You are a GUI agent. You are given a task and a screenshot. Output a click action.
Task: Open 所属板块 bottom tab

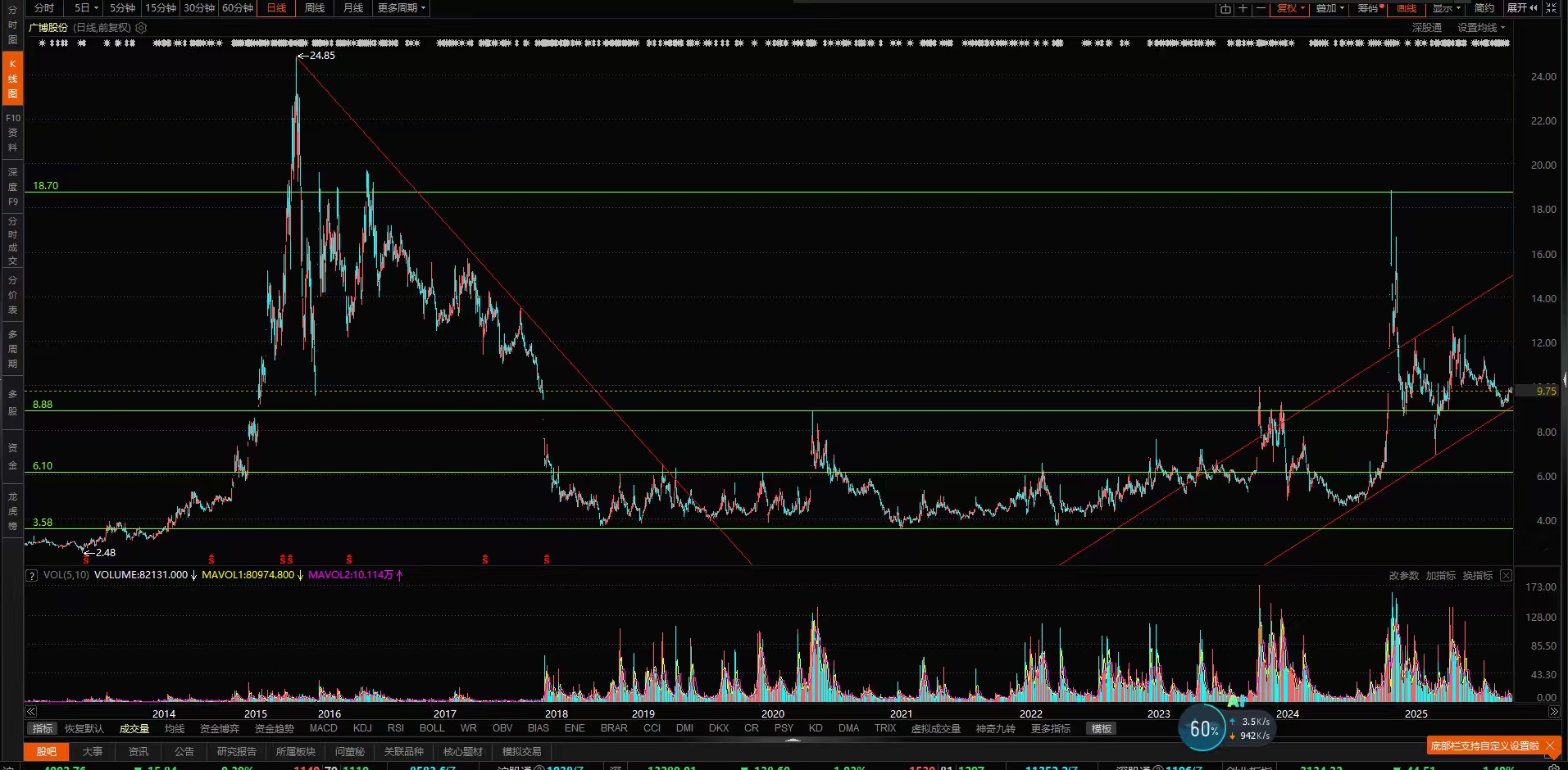[x=296, y=752]
